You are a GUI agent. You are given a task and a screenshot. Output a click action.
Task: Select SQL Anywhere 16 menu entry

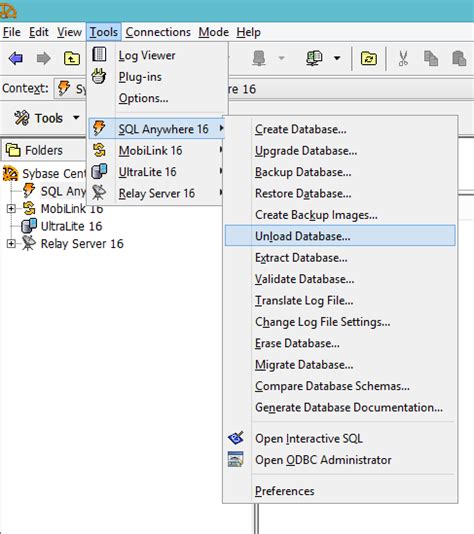157,129
